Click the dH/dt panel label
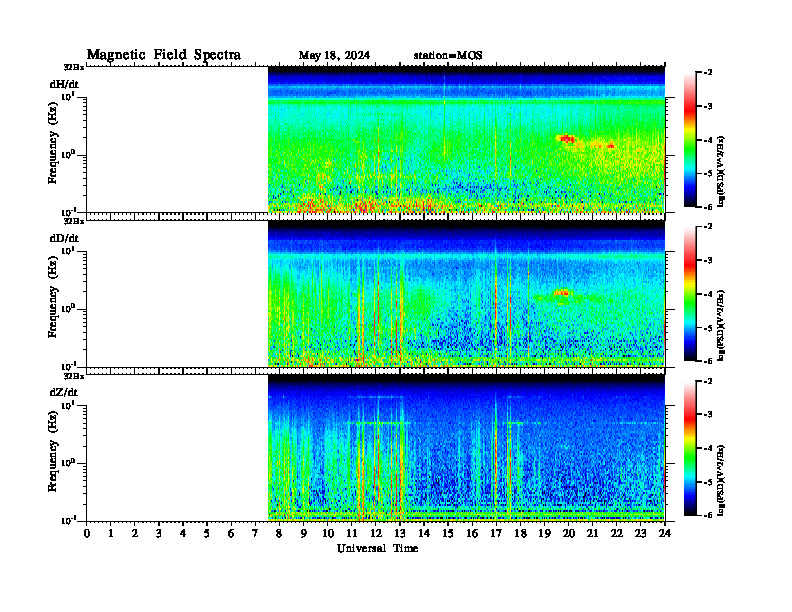 point(64,84)
